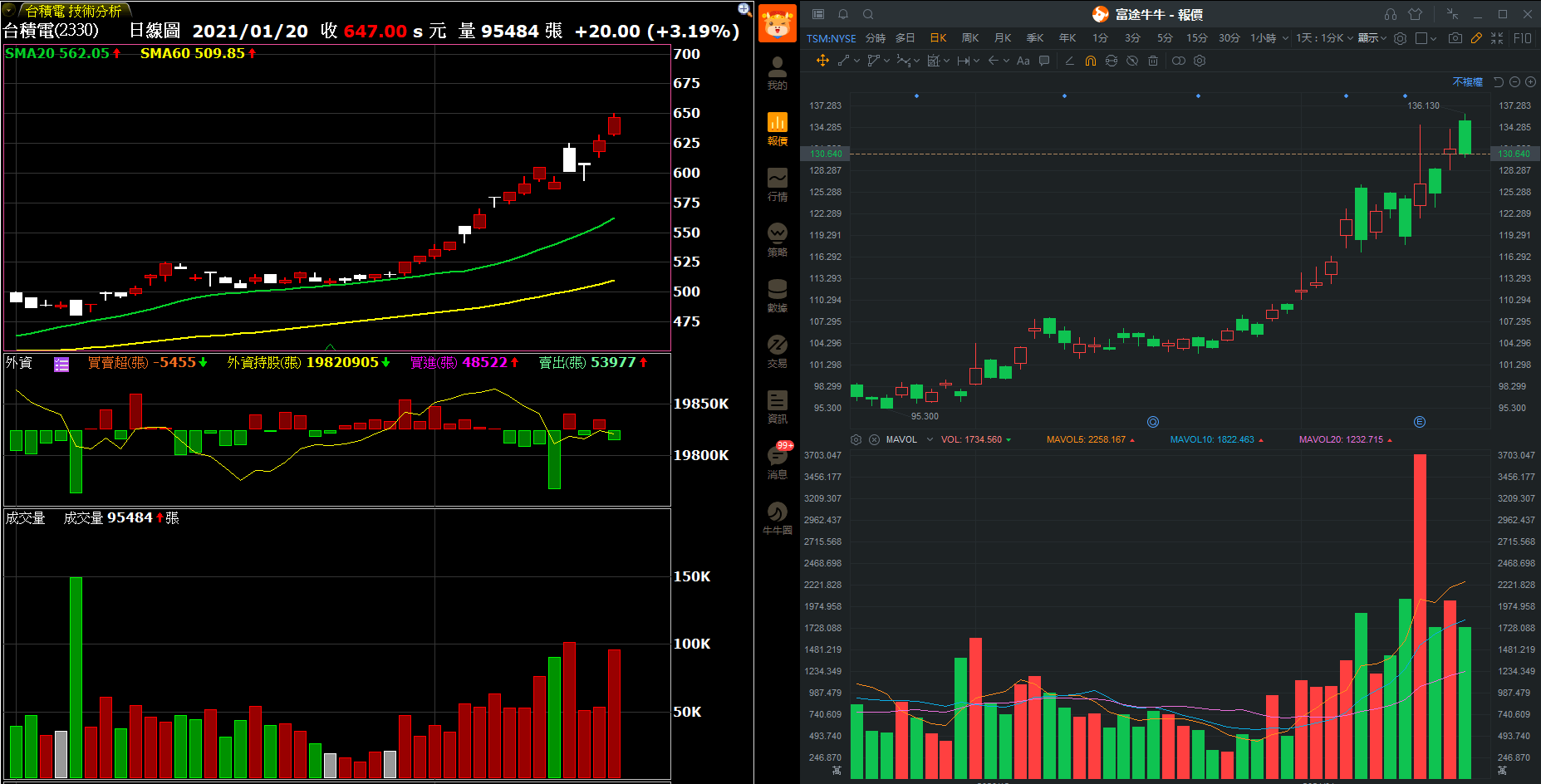Toggle hide all drawings eye-slash icon
Image resolution: width=1541 pixels, height=784 pixels.
pyautogui.click(x=1132, y=61)
